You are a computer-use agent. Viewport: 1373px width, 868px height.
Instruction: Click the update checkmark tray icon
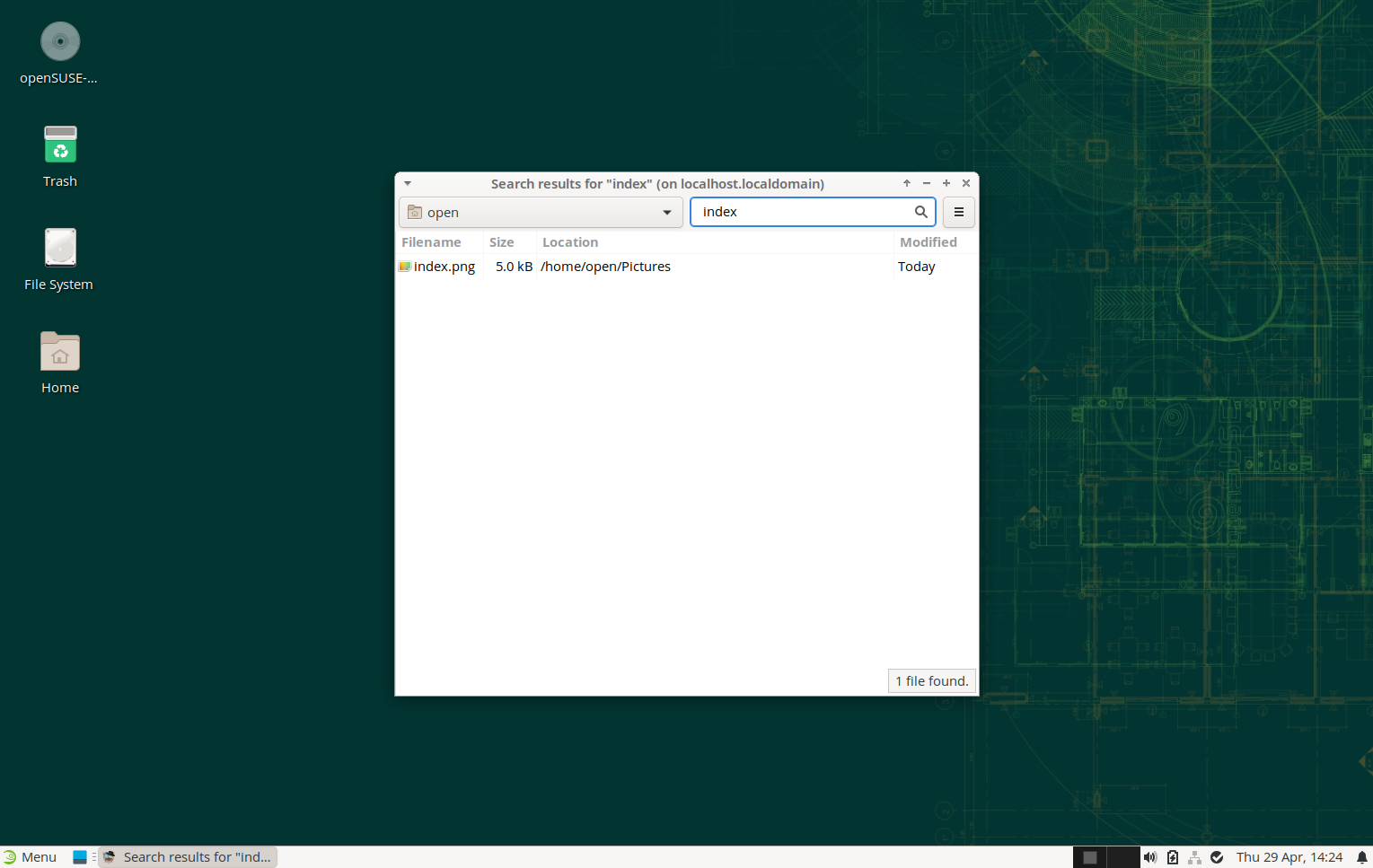1217,857
